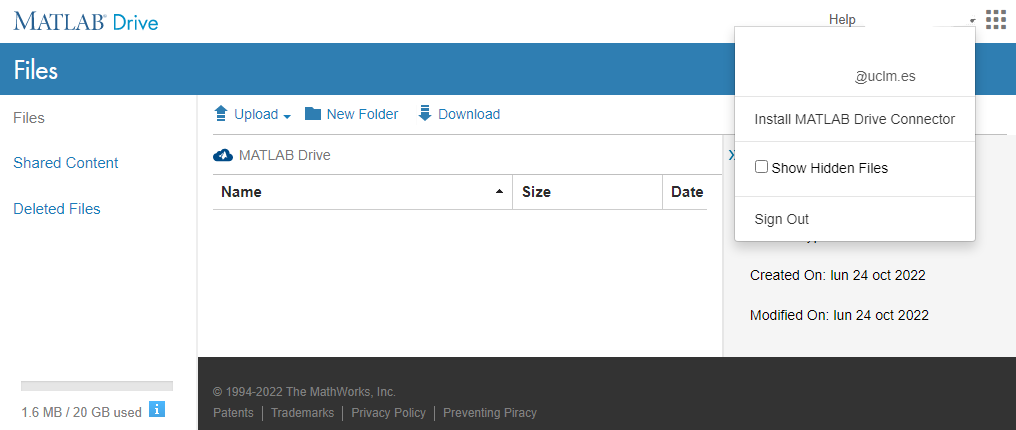The image size is (1016, 430).
Task: Enable Show Hidden Files checkbox
Action: pyautogui.click(x=761, y=168)
